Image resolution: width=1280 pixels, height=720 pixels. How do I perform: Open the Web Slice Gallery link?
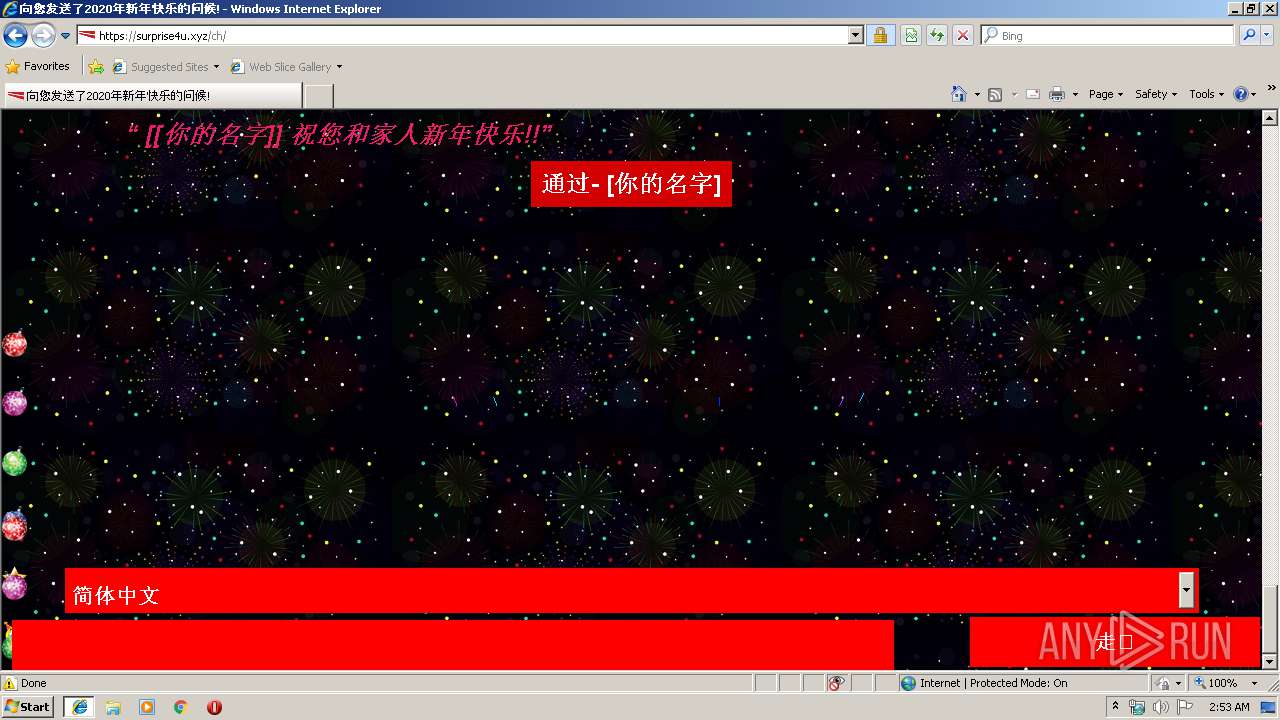pyautogui.click(x=286, y=67)
